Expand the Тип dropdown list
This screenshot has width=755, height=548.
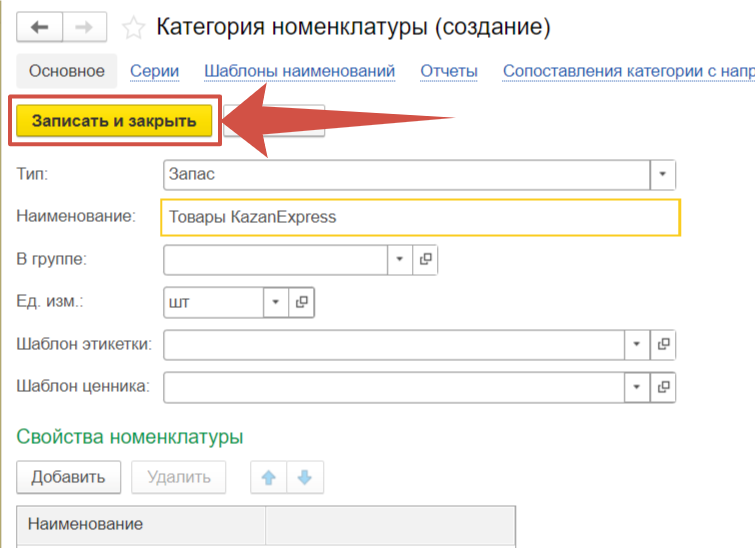663,174
